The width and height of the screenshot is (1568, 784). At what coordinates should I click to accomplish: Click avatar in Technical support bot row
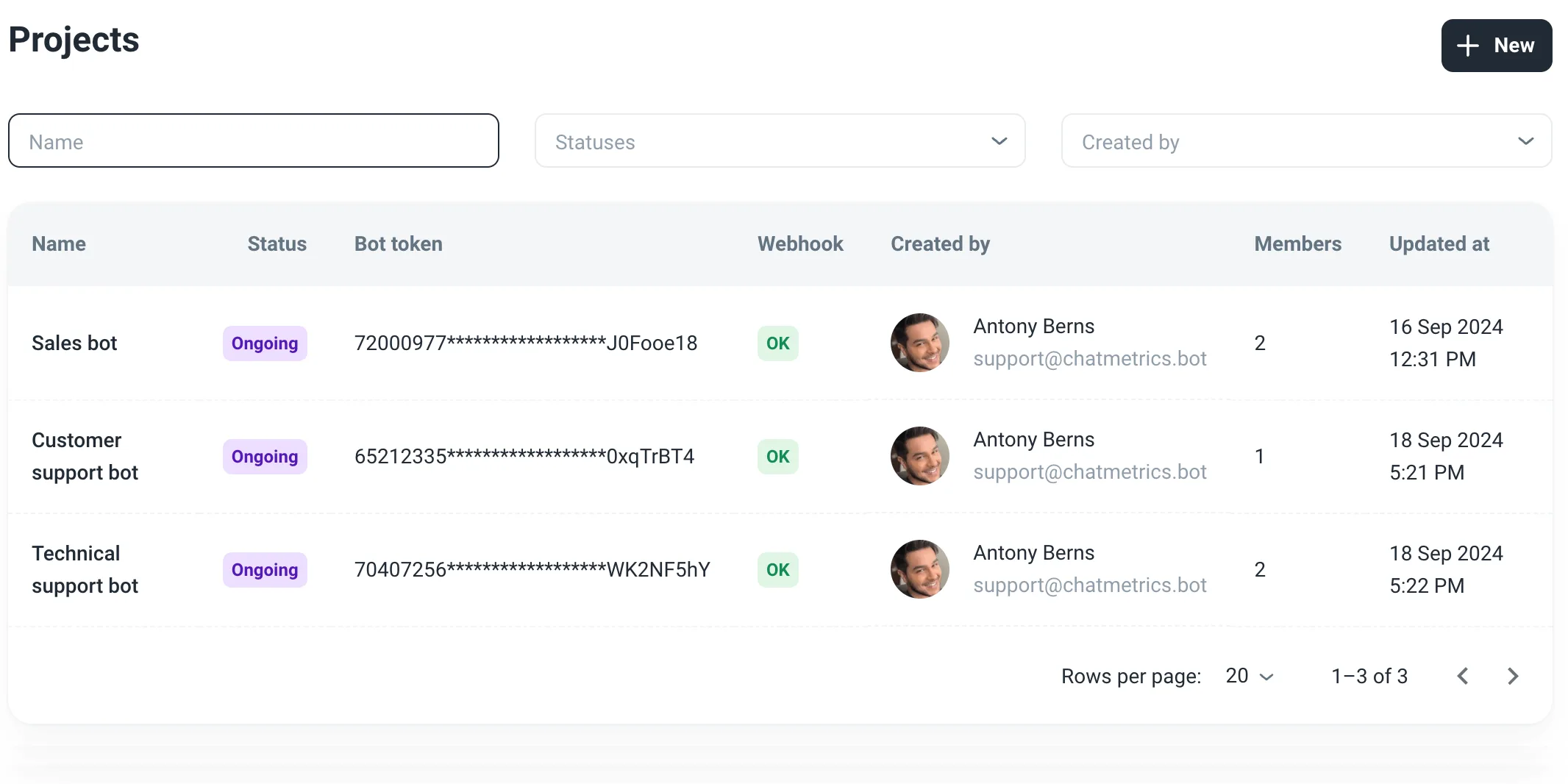tap(919, 569)
